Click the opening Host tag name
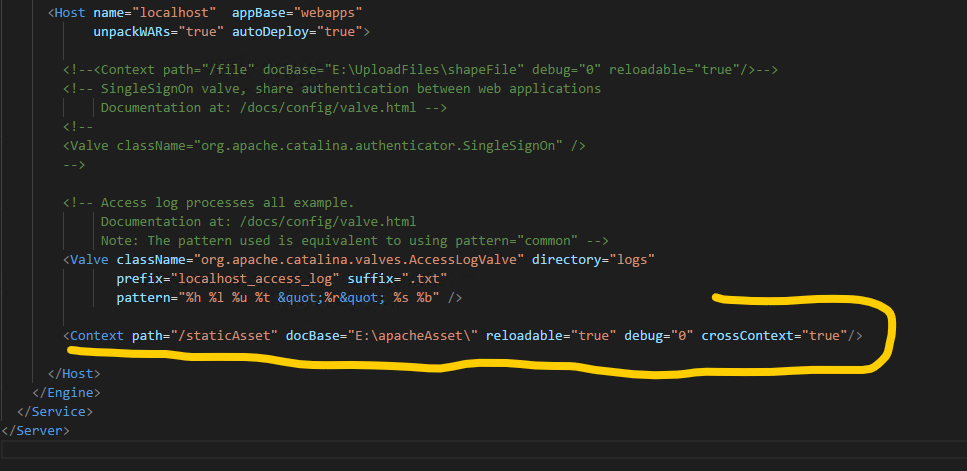This screenshot has height=471, width=967. [70, 13]
